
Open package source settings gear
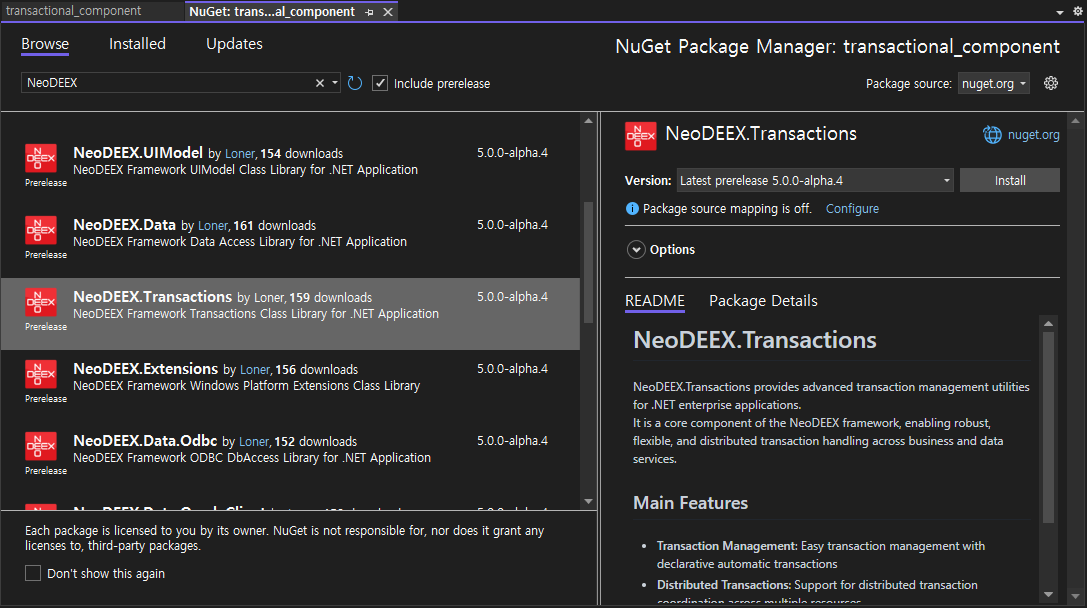pyautogui.click(x=1051, y=83)
